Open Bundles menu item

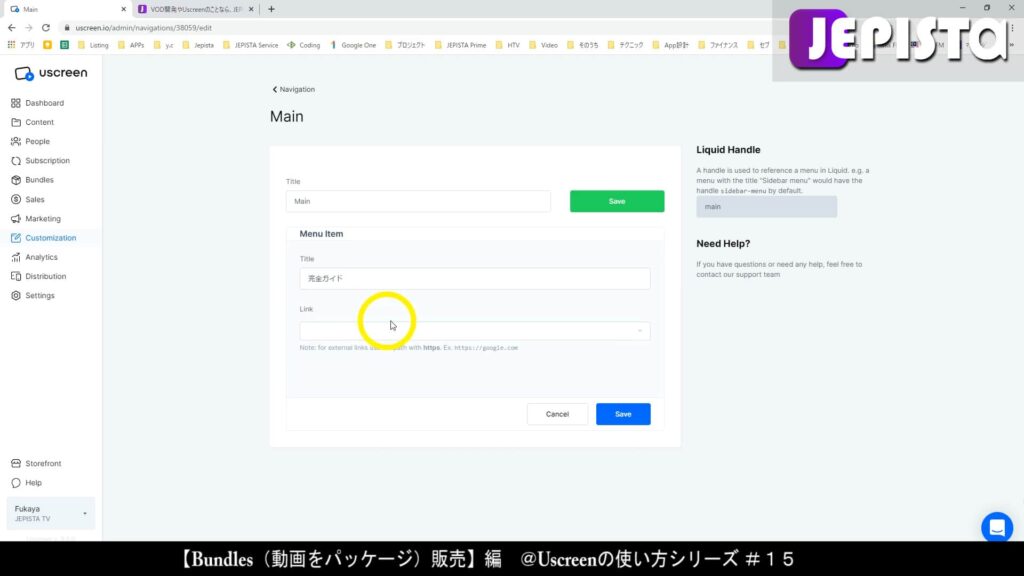pos(39,180)
